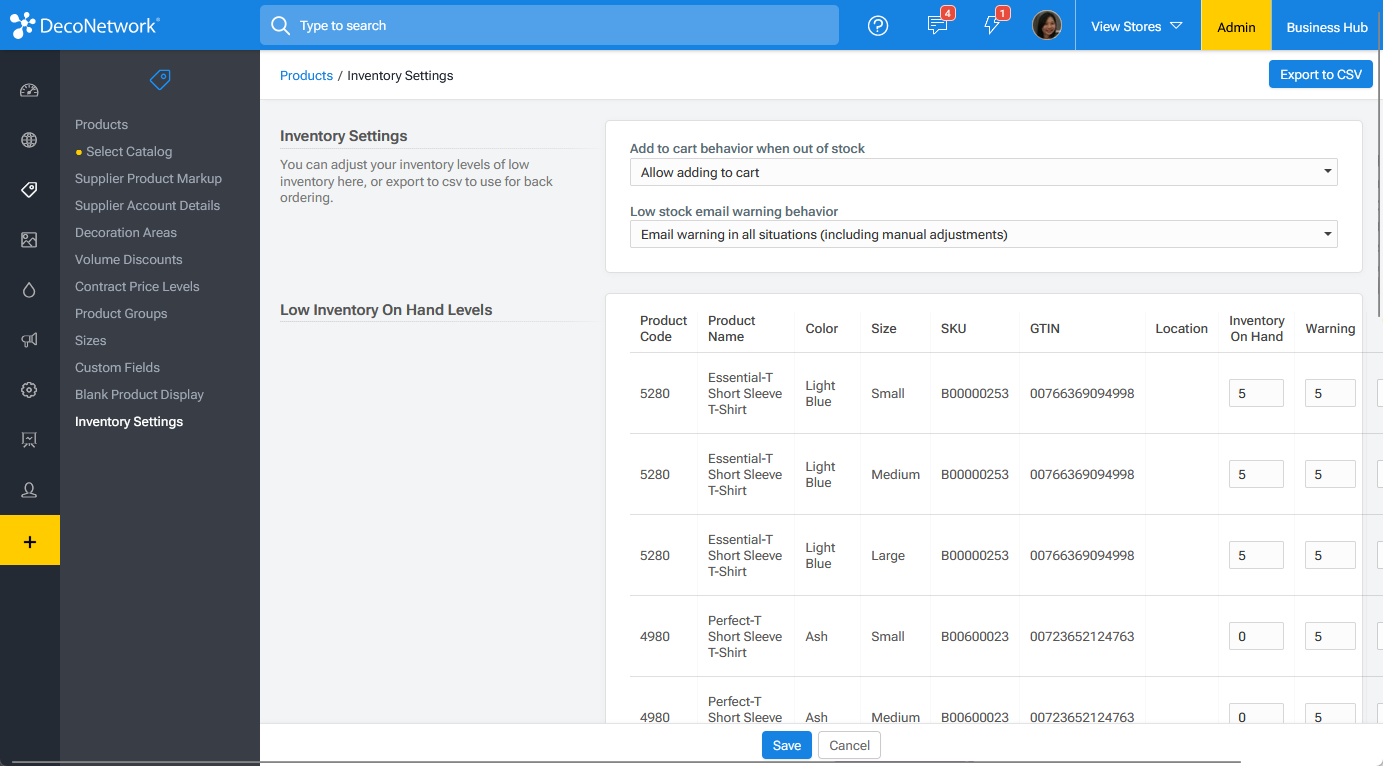
Task: Select the Websites globe icon in sidebar
Action: [30, 140]
